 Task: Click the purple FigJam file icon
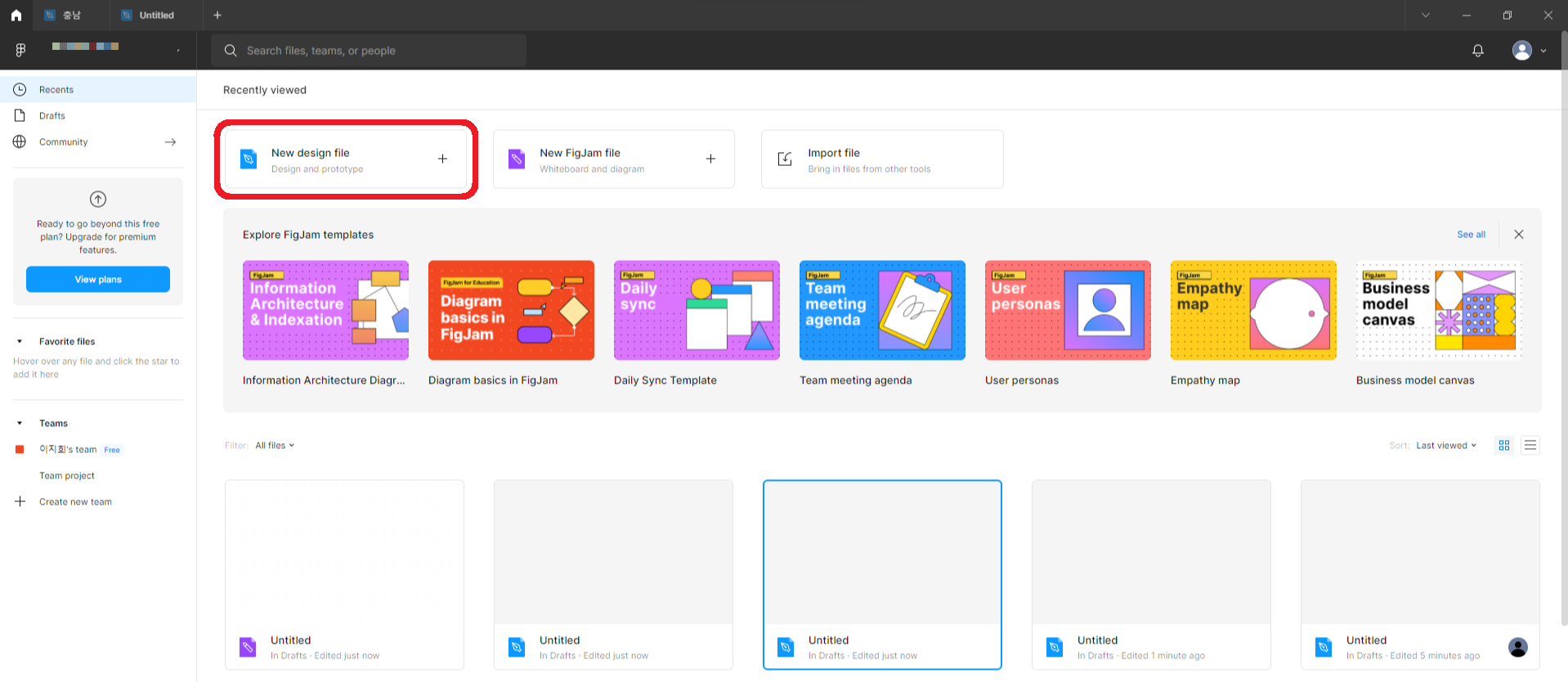pos(517,159)
